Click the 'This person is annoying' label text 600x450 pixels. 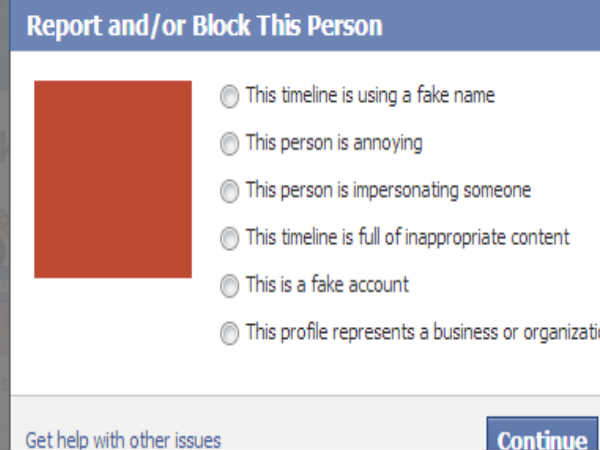(334, 143)
